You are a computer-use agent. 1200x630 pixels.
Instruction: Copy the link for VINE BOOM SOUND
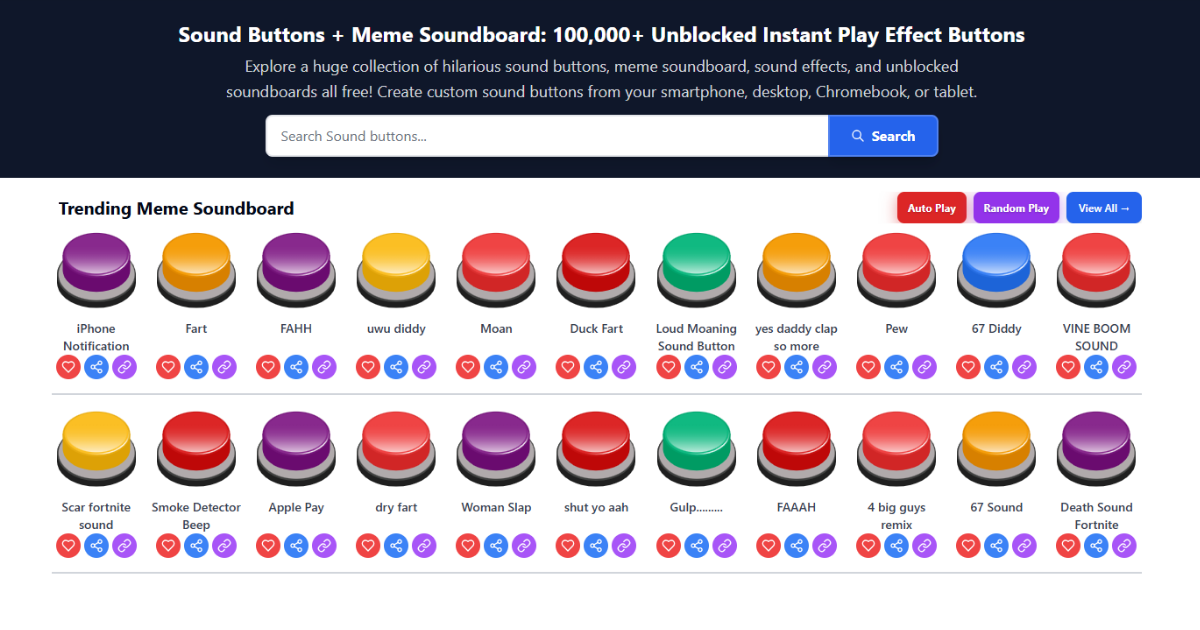[x=1124, y=367]
